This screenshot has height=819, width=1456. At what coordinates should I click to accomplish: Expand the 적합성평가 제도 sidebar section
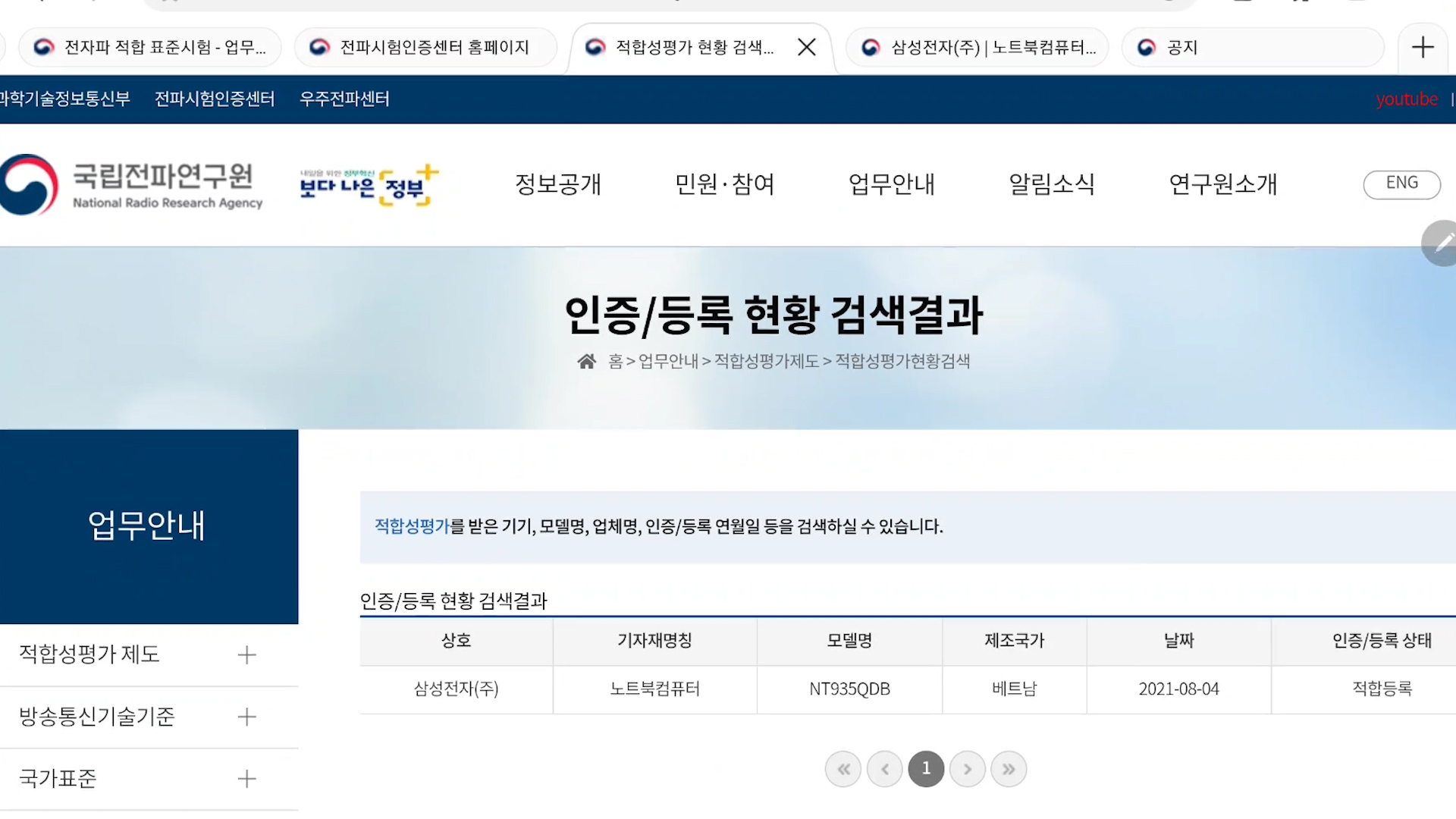246,655
